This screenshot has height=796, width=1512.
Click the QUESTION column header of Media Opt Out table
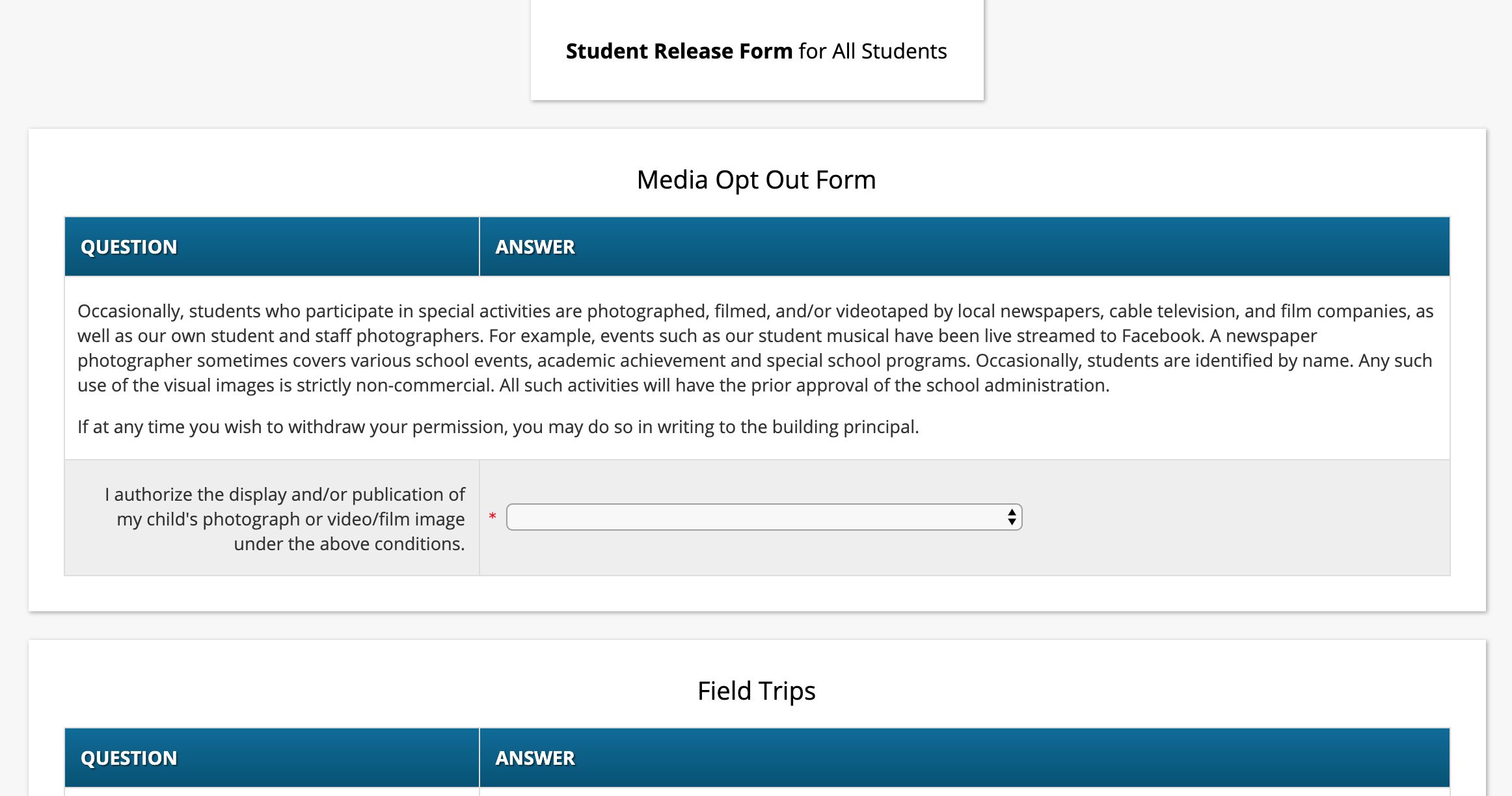[128, 246]
